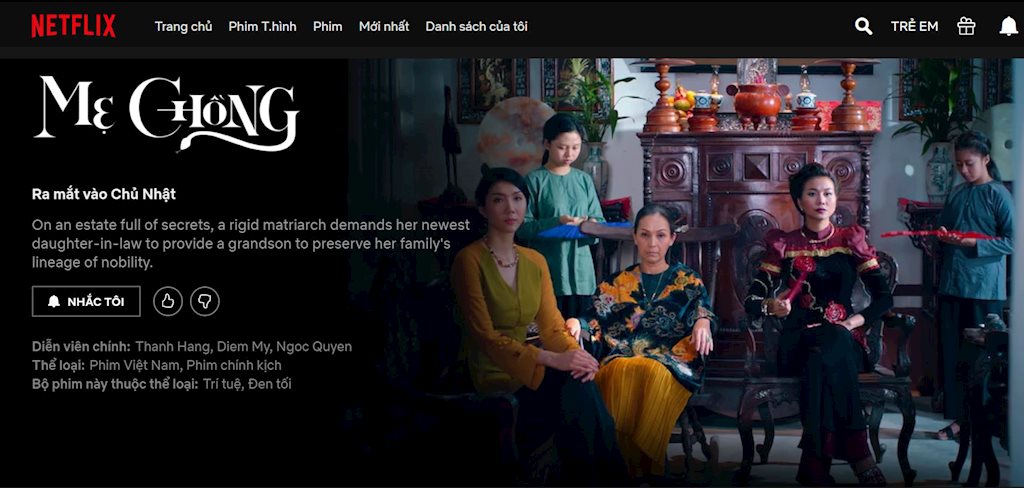This screenshot has height=488, width=1024.
Task: Open the search magnifier icon
Action: pyautogui.click(x=863, y=26)
